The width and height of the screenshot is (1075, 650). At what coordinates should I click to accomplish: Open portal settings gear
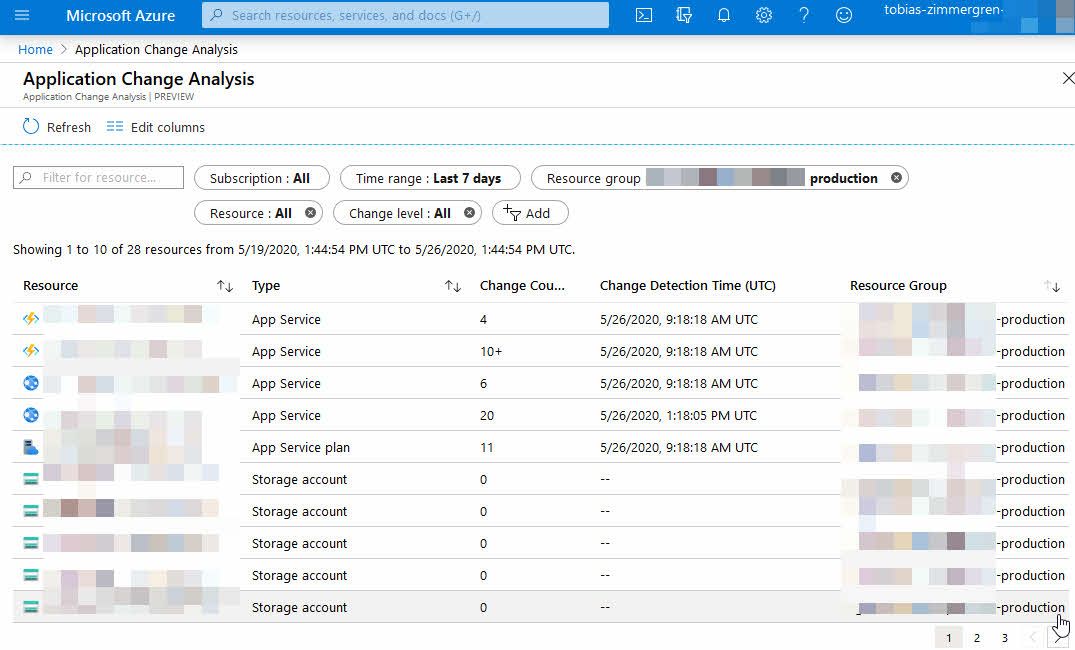[x=764, y=15]
